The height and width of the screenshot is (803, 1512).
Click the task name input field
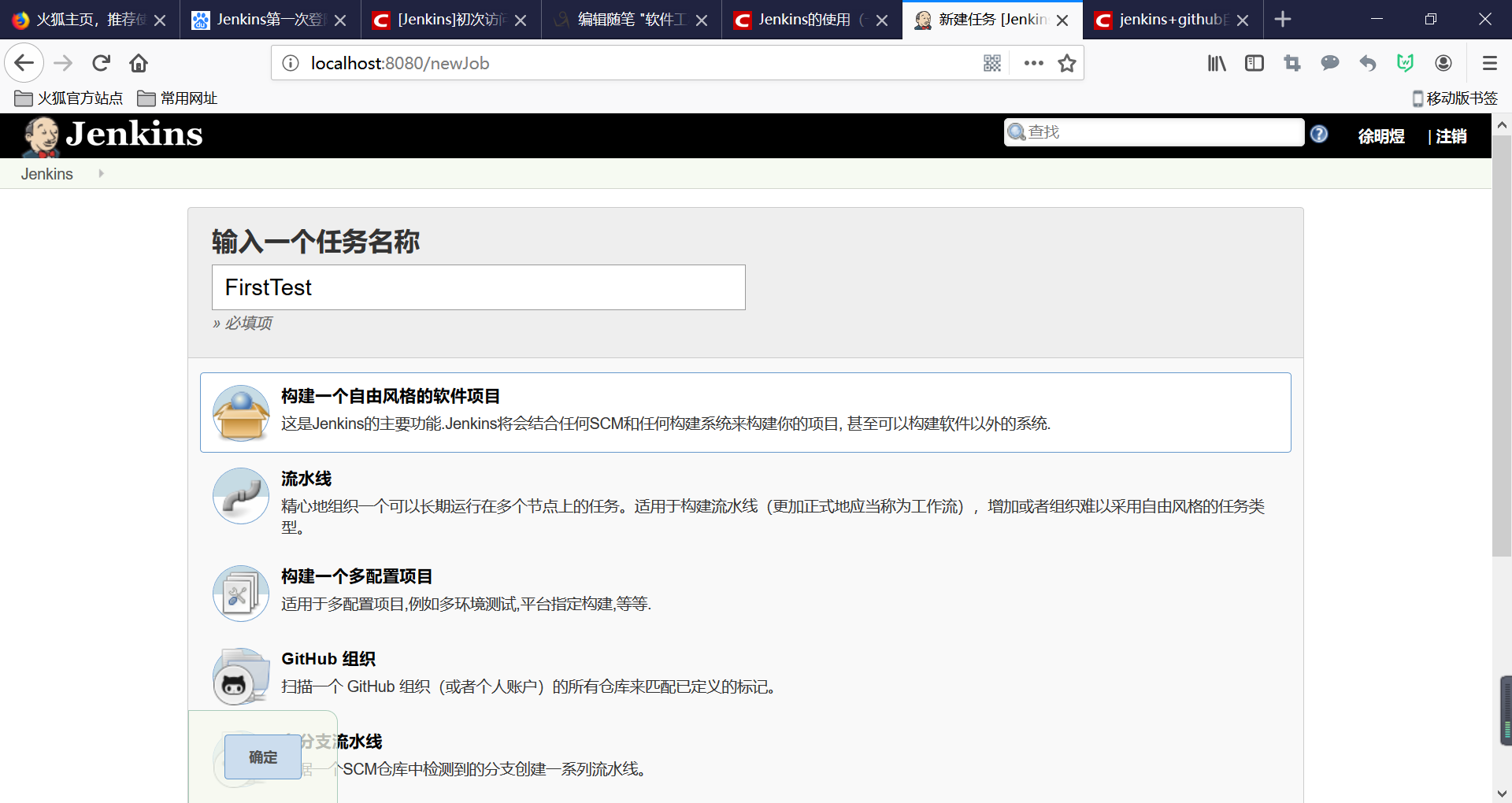point(479,287)
